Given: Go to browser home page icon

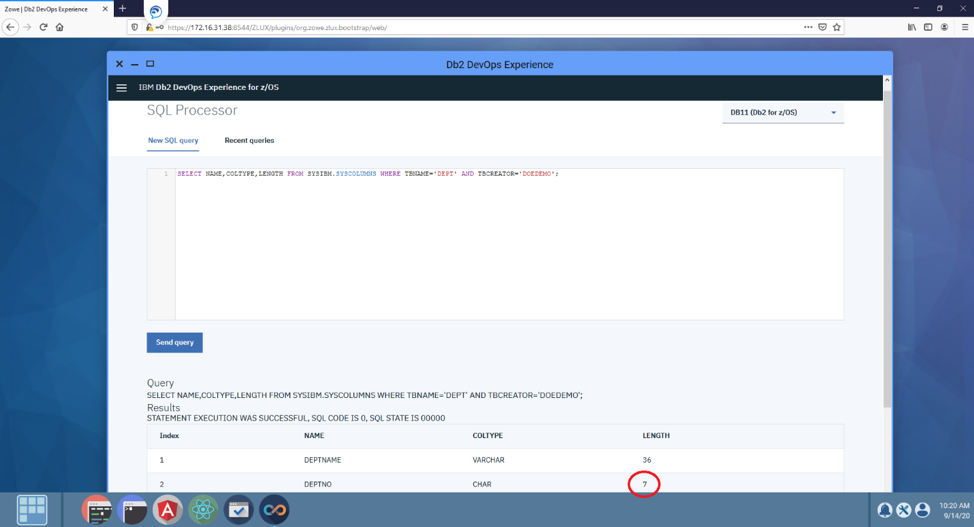Looking at the screenshot, I should pyautogui.click(x=60, y=27).
